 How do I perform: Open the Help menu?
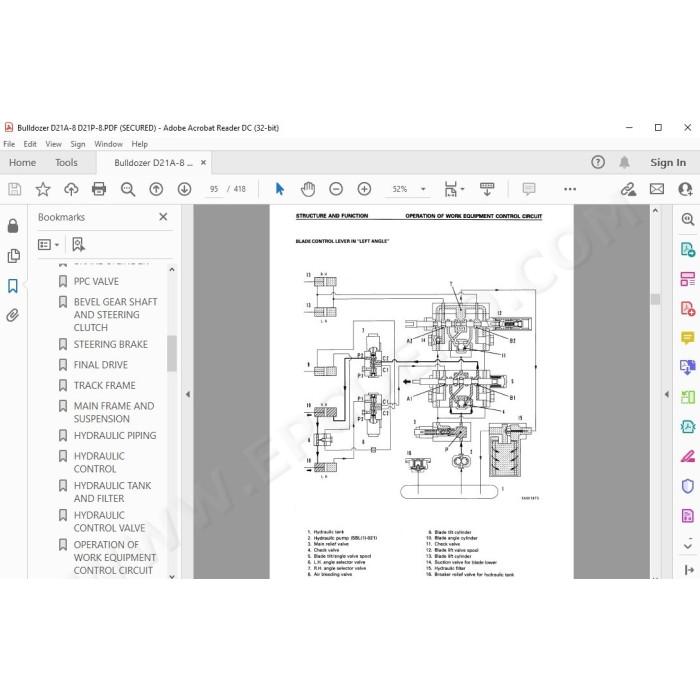tap(139, 144)
